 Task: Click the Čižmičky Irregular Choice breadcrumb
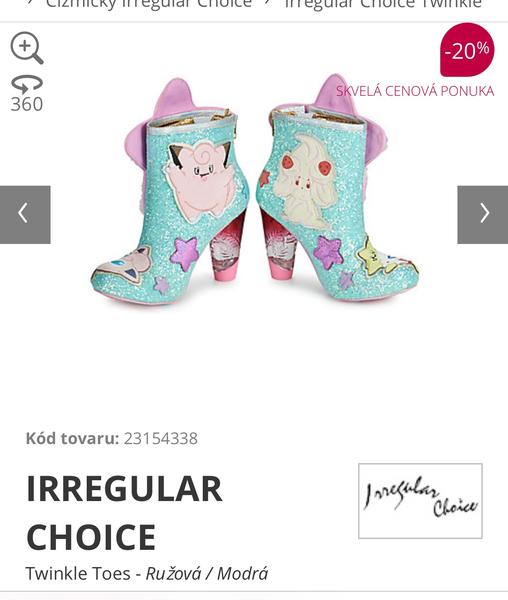pyautogui.click(x=149, y=4)
